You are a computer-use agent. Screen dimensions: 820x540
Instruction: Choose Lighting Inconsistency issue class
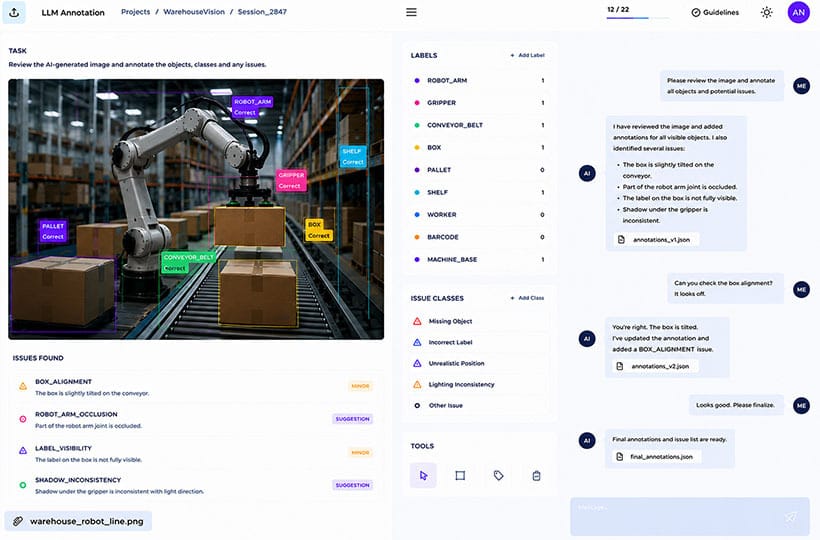[x=480, y=384]
